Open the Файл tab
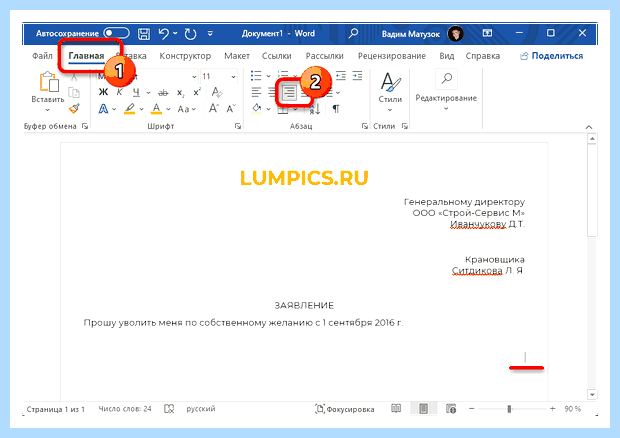The height and width of the screenshot is (438, 620). coord(42,56)
